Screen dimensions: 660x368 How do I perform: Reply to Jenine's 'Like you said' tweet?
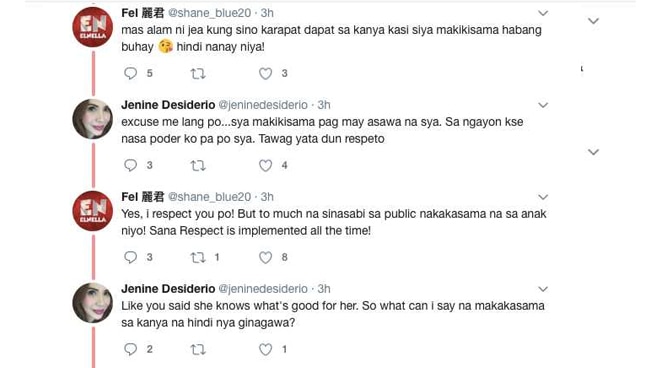click(x=130, y=349)
